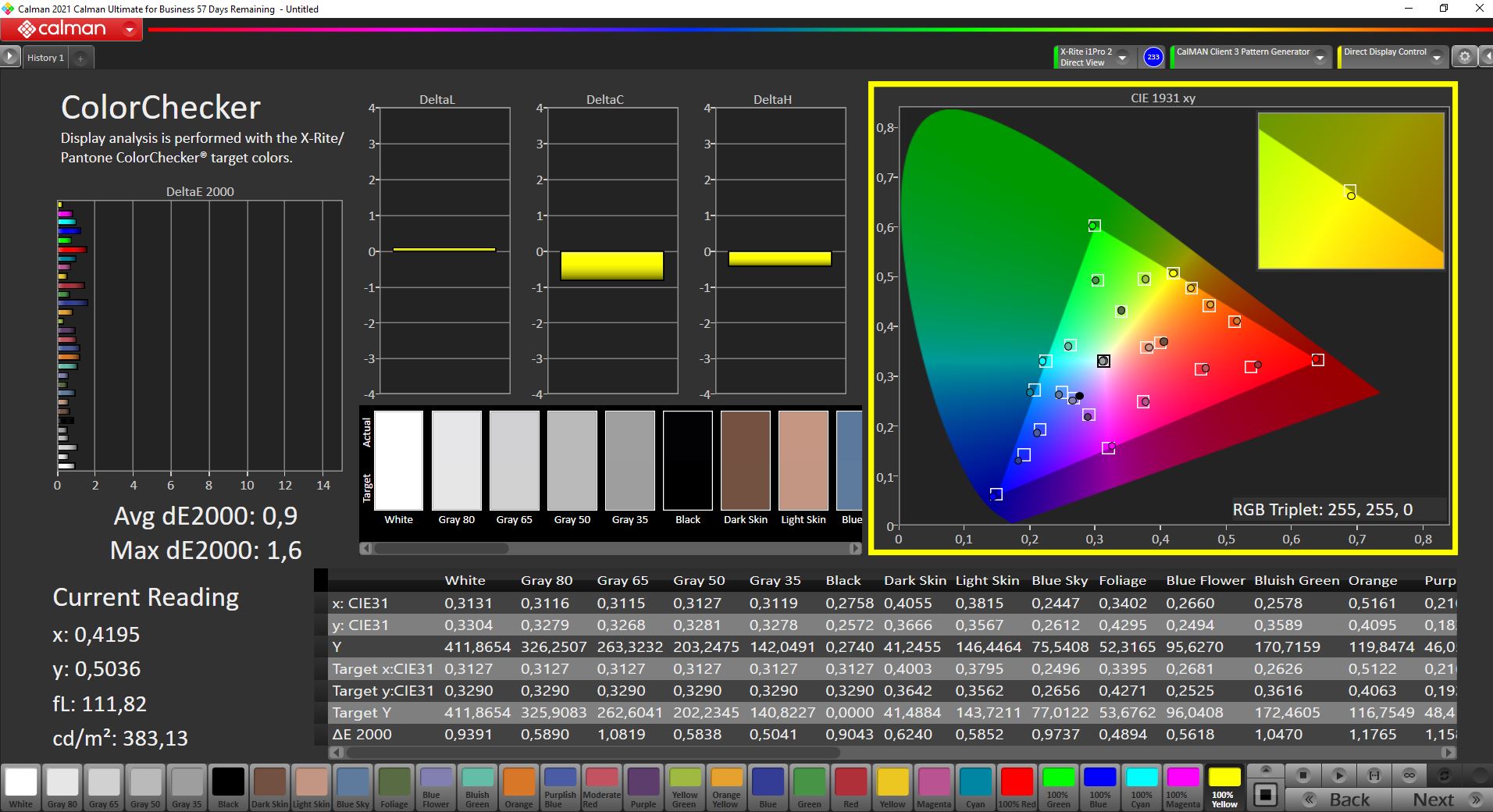
Task: Open the settings gear icon
Action: [x=1465, y=57]
